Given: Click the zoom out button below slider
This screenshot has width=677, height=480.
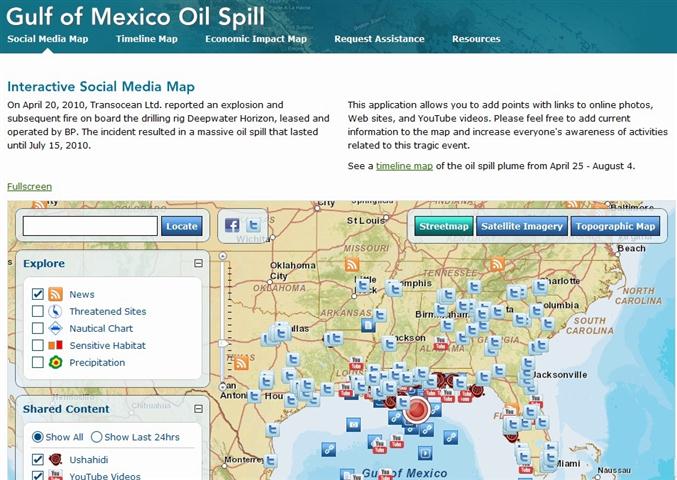Looking at the screenshot, I should (x=223, y=386).
